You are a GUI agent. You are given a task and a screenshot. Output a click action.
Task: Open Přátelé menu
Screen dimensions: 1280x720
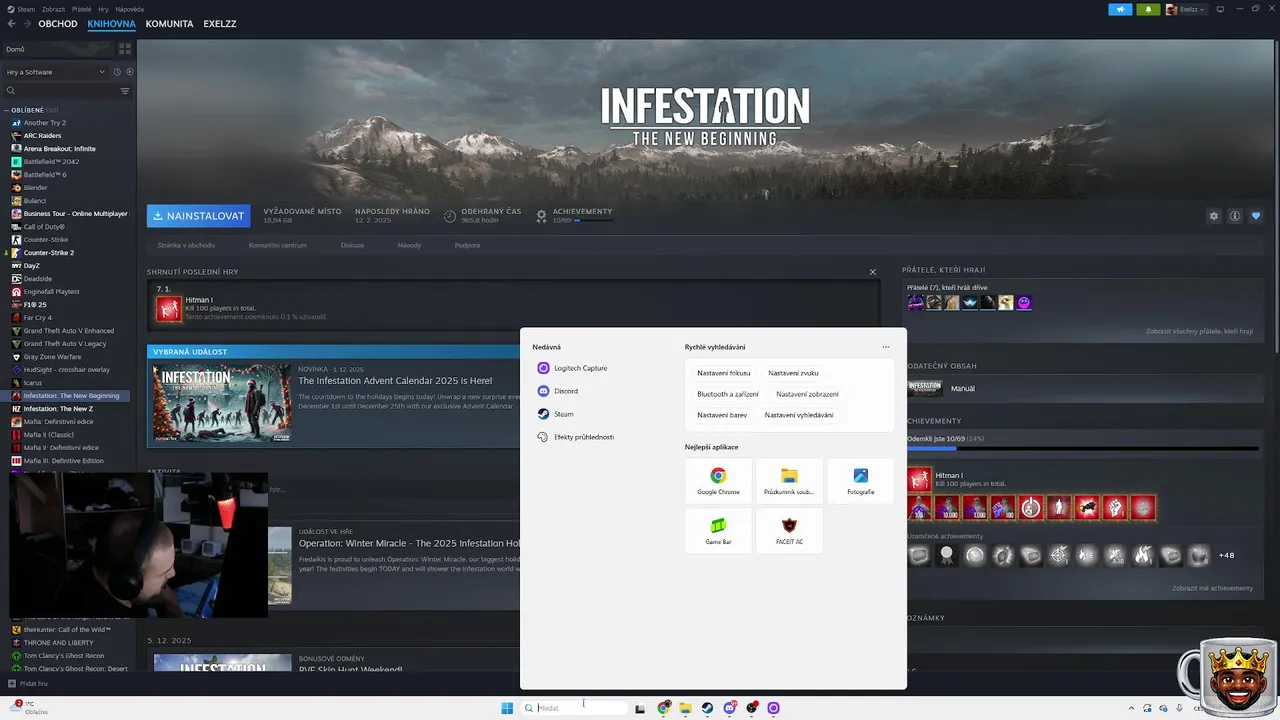[82, 9]
